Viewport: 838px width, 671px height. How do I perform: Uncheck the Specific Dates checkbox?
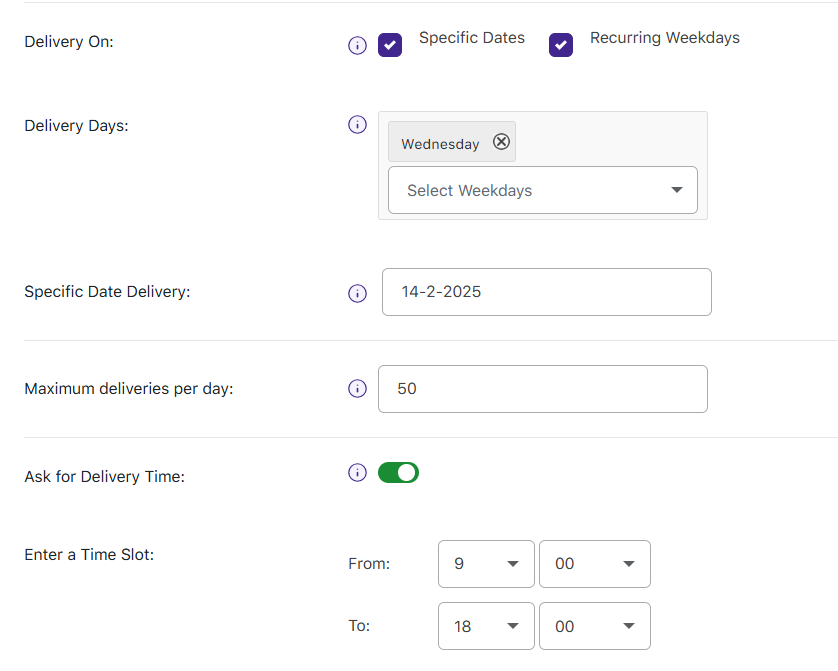[x=390, y=45]
